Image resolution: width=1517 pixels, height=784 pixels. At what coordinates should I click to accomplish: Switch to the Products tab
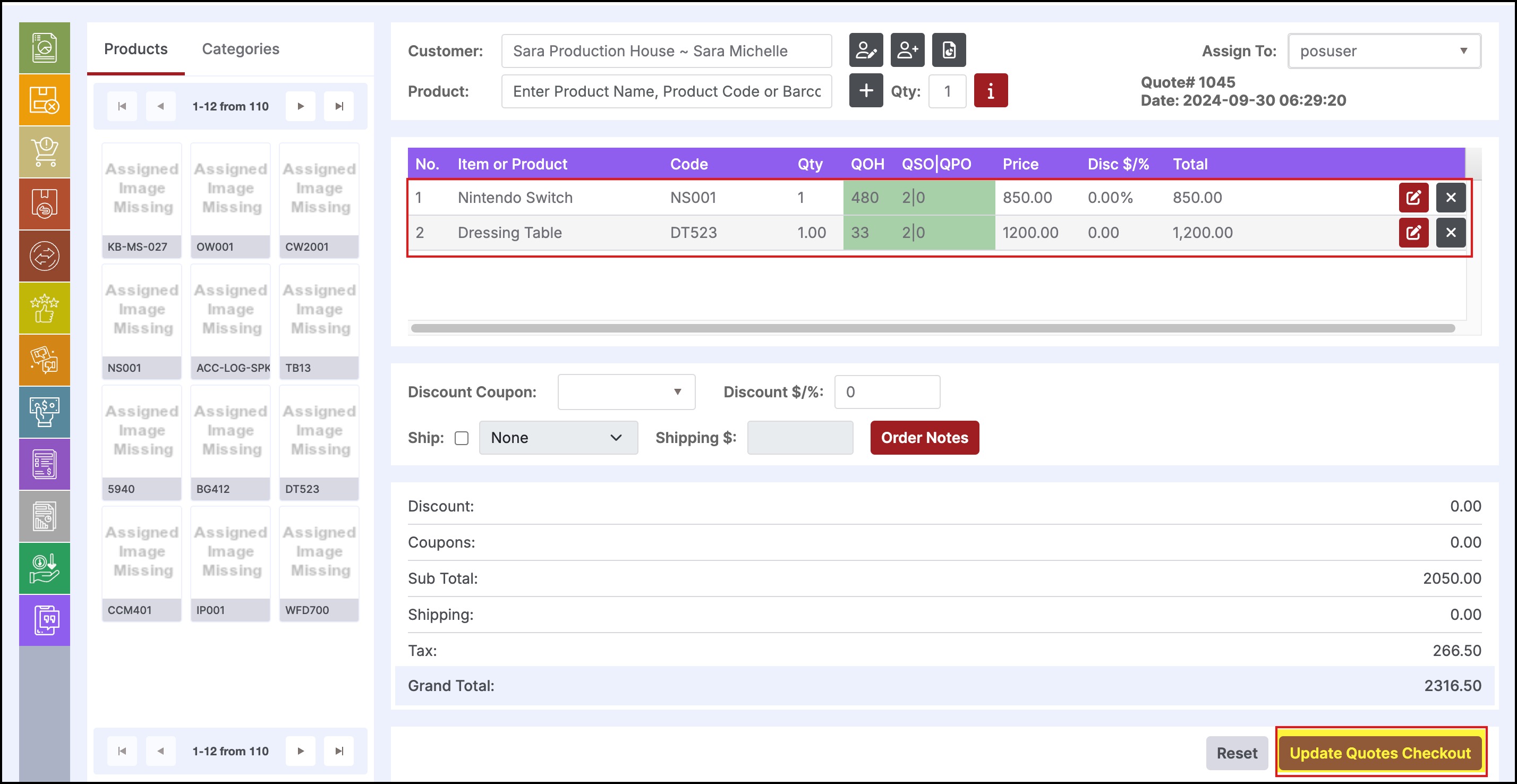click(x=135, y=49)
